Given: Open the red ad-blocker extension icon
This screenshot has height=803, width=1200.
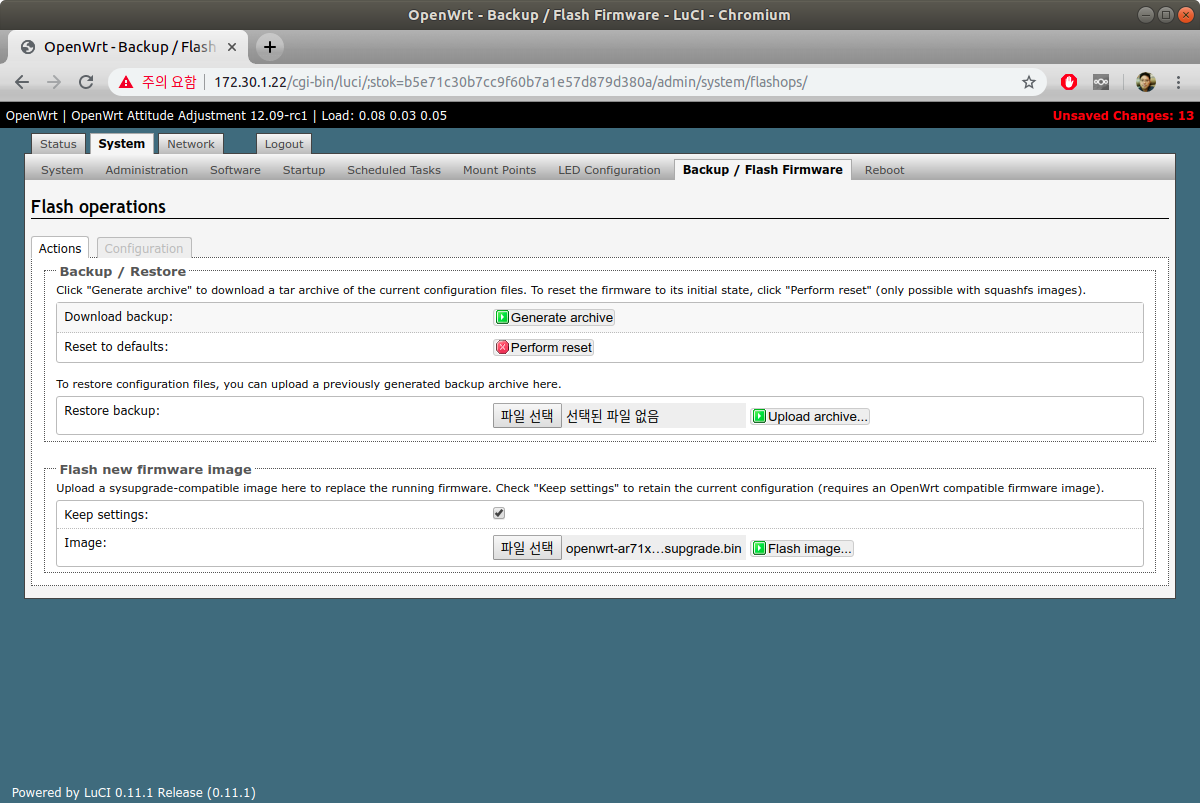Looking at the screenshot, I should coord(1069,82).
